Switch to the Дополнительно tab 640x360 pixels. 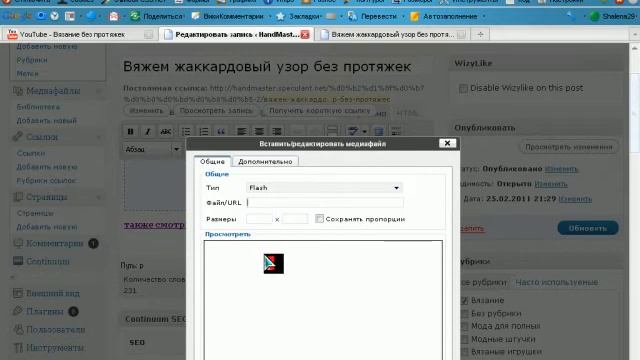coord(265,162)
